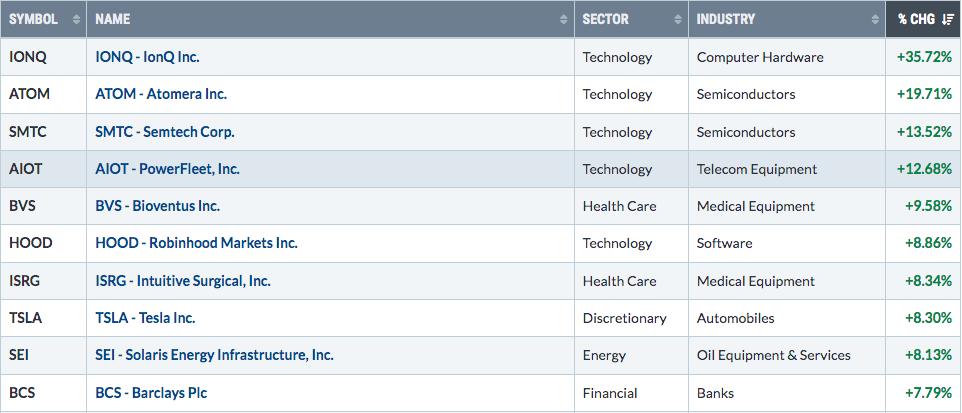Select the SECTOR column header label
The height and width of the screenshot is (413, 962).
(x=606, y=19)
